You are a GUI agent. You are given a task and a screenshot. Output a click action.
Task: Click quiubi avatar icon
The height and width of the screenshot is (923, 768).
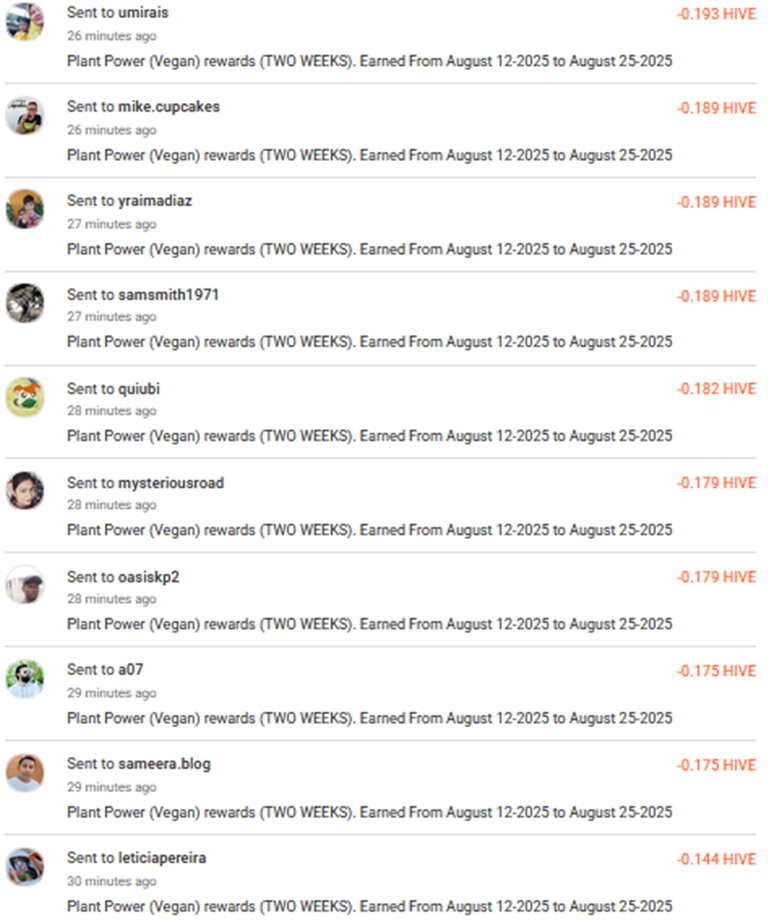tap(25, 397)
